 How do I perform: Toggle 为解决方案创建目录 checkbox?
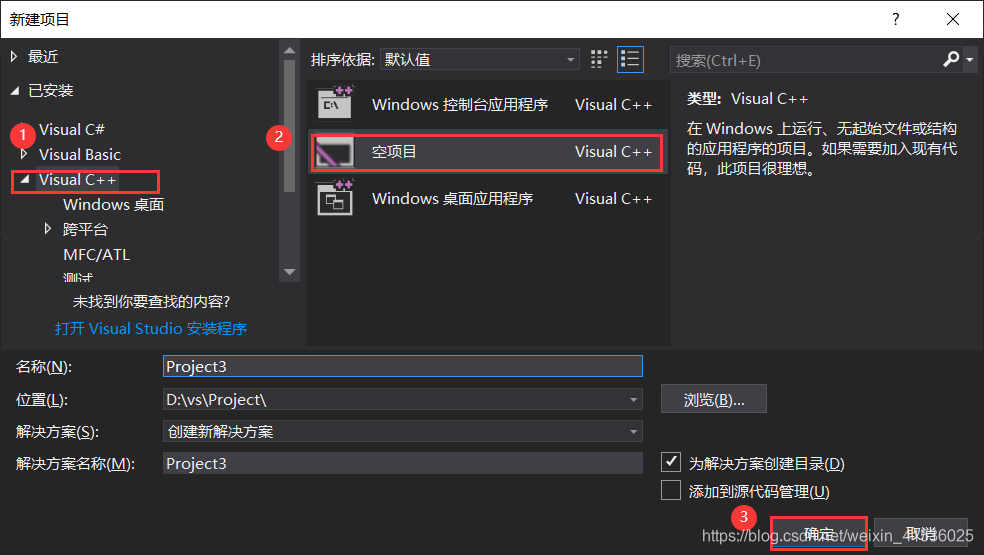tap(671, 462)
